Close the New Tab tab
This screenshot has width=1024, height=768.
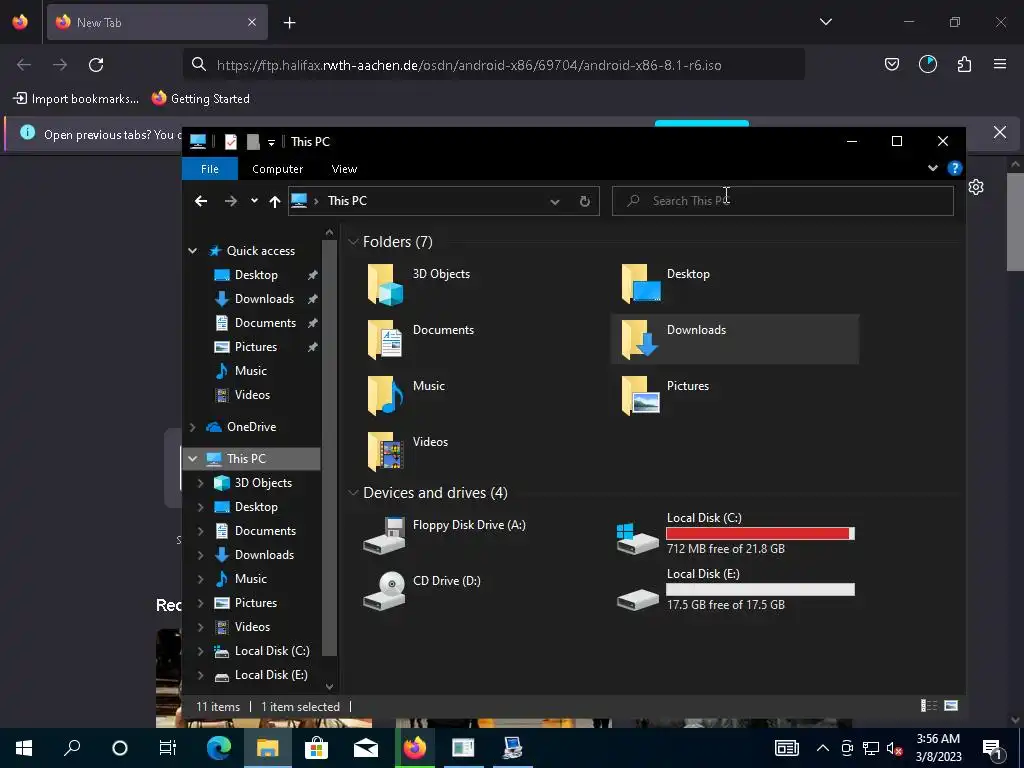coord(251,22)
